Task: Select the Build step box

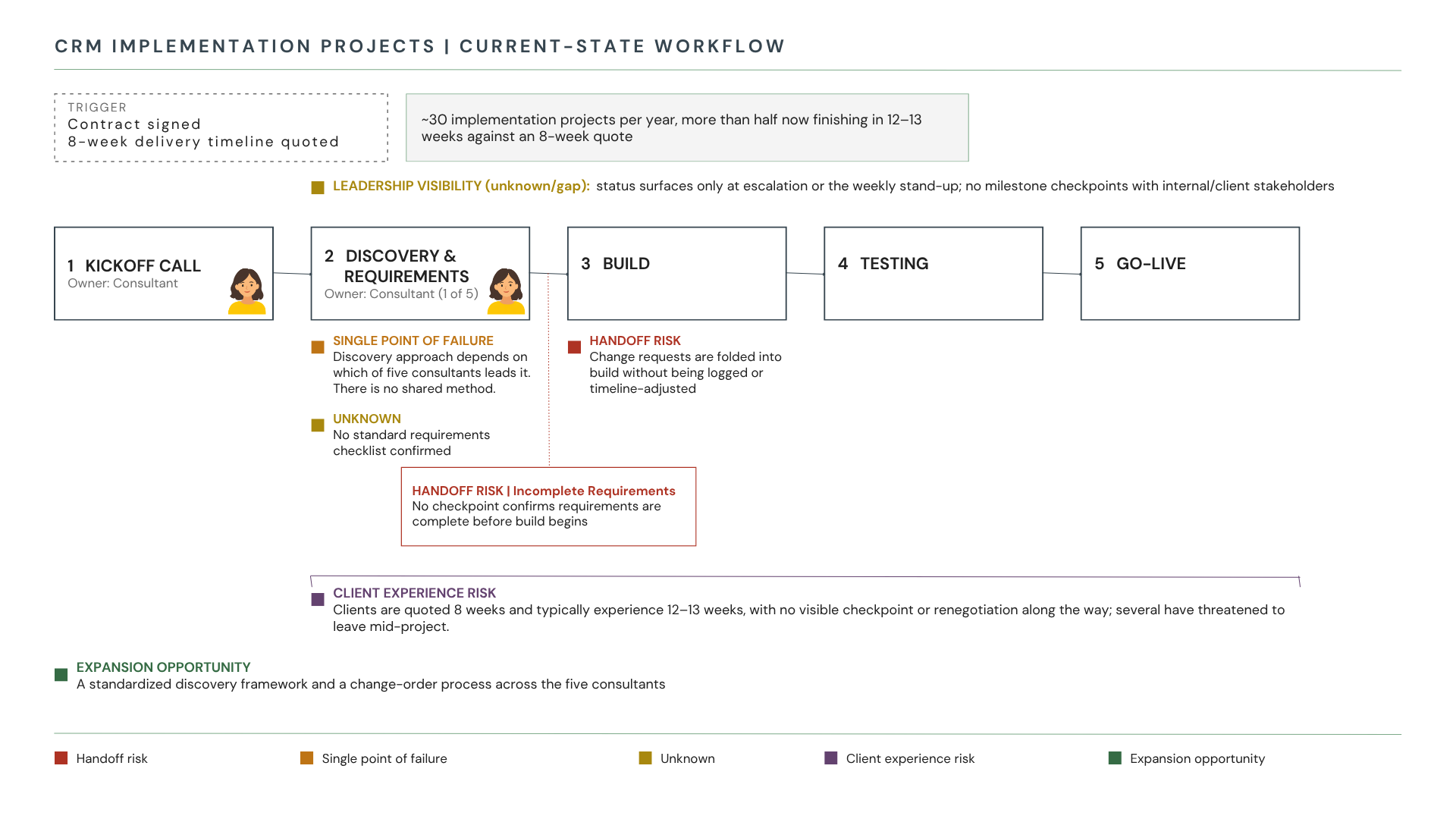Action: pos(676,273)
